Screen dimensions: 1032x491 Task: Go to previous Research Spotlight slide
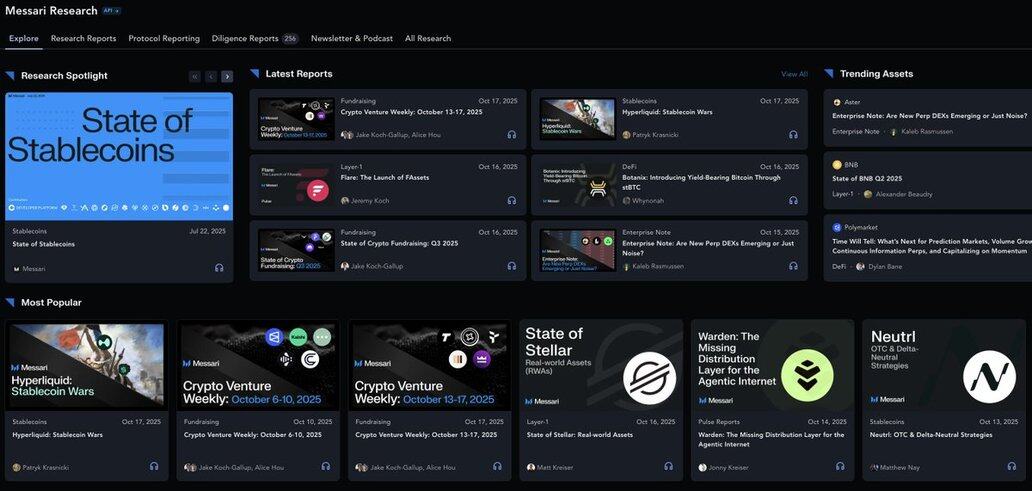tap(211, 76)
